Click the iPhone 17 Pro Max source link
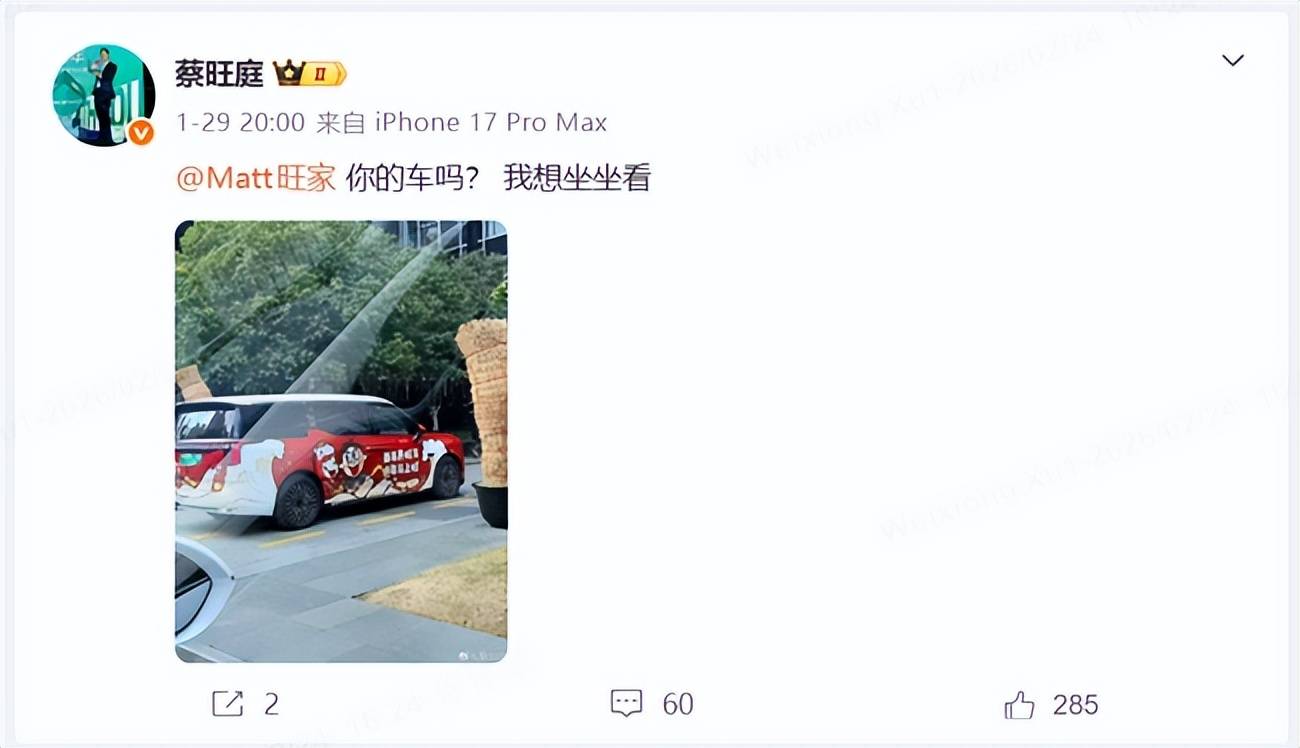Screen dimensions: 1300x748 click(x=491, y=123)
